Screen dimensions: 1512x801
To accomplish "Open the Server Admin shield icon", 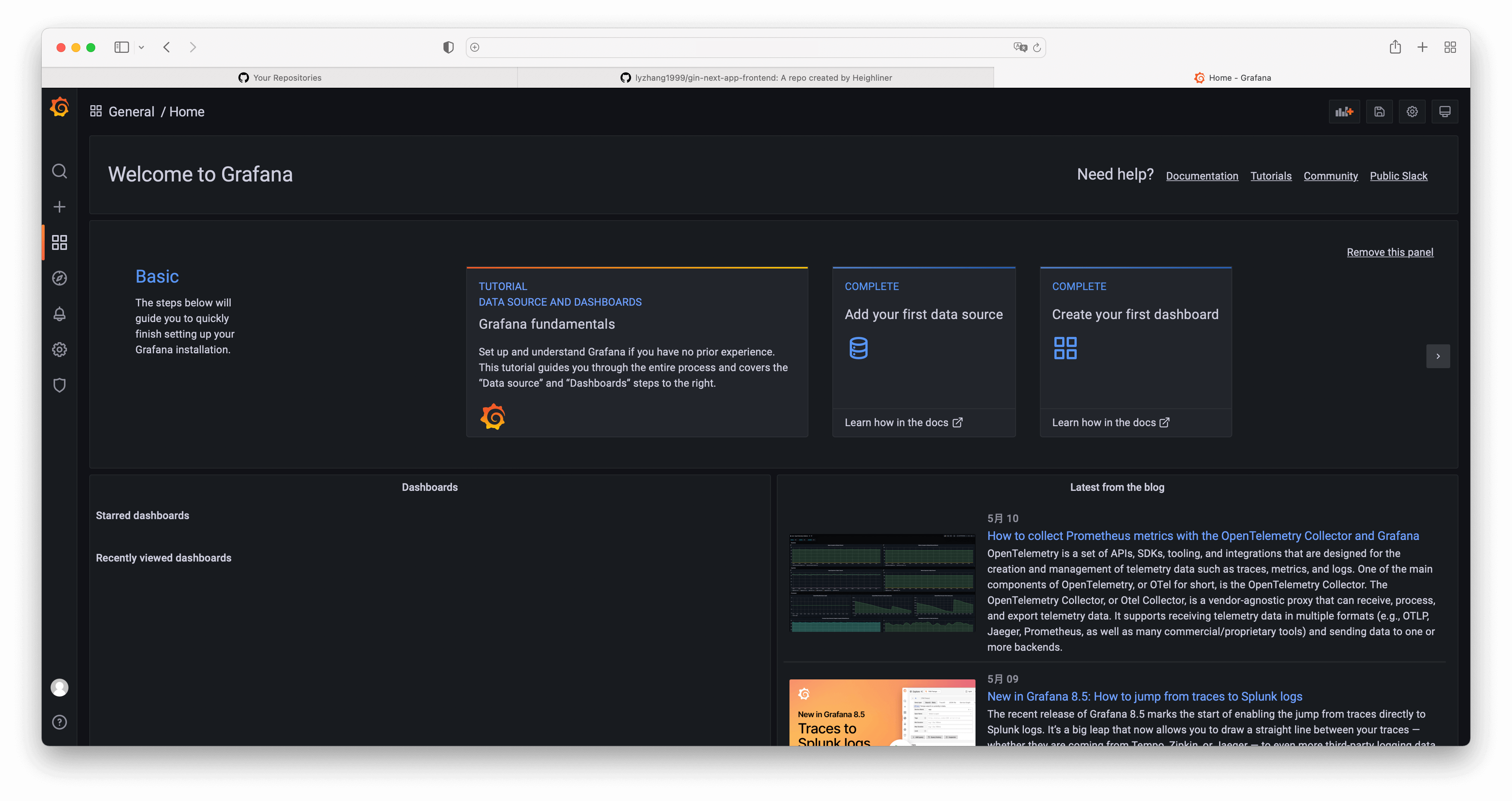I will (x=59, y=386).
